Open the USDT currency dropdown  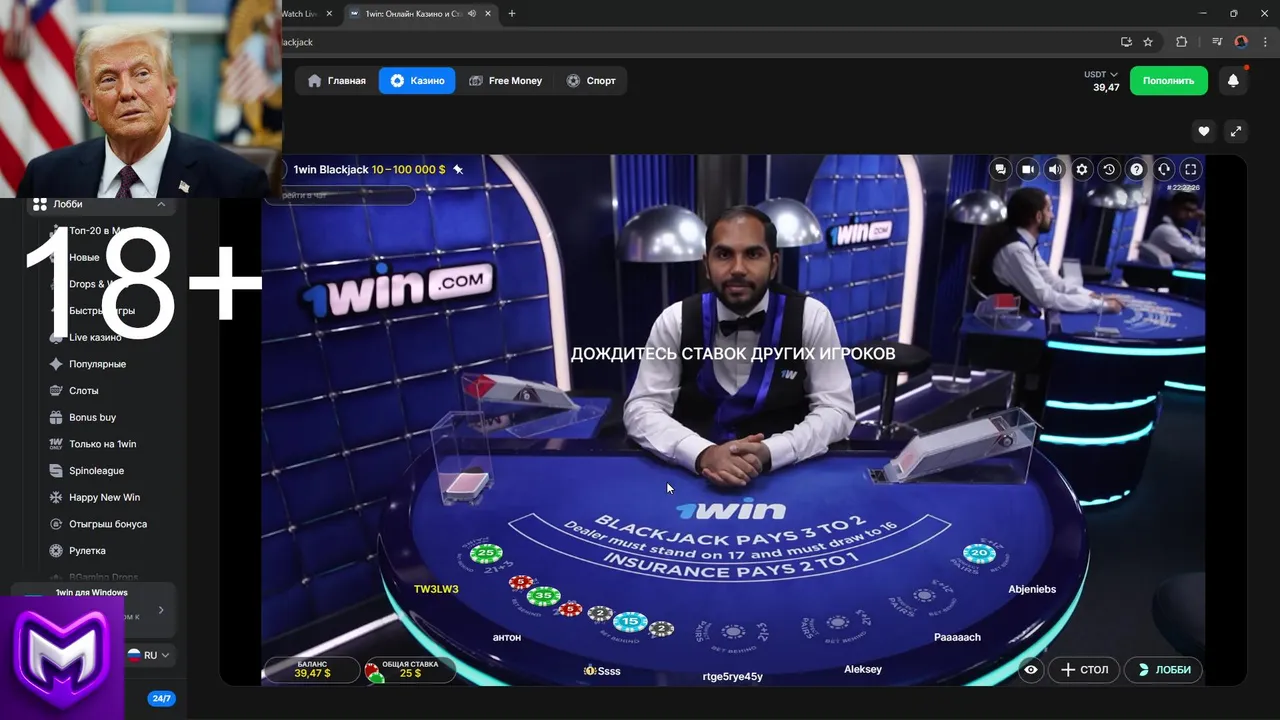tap(1101, 75)
